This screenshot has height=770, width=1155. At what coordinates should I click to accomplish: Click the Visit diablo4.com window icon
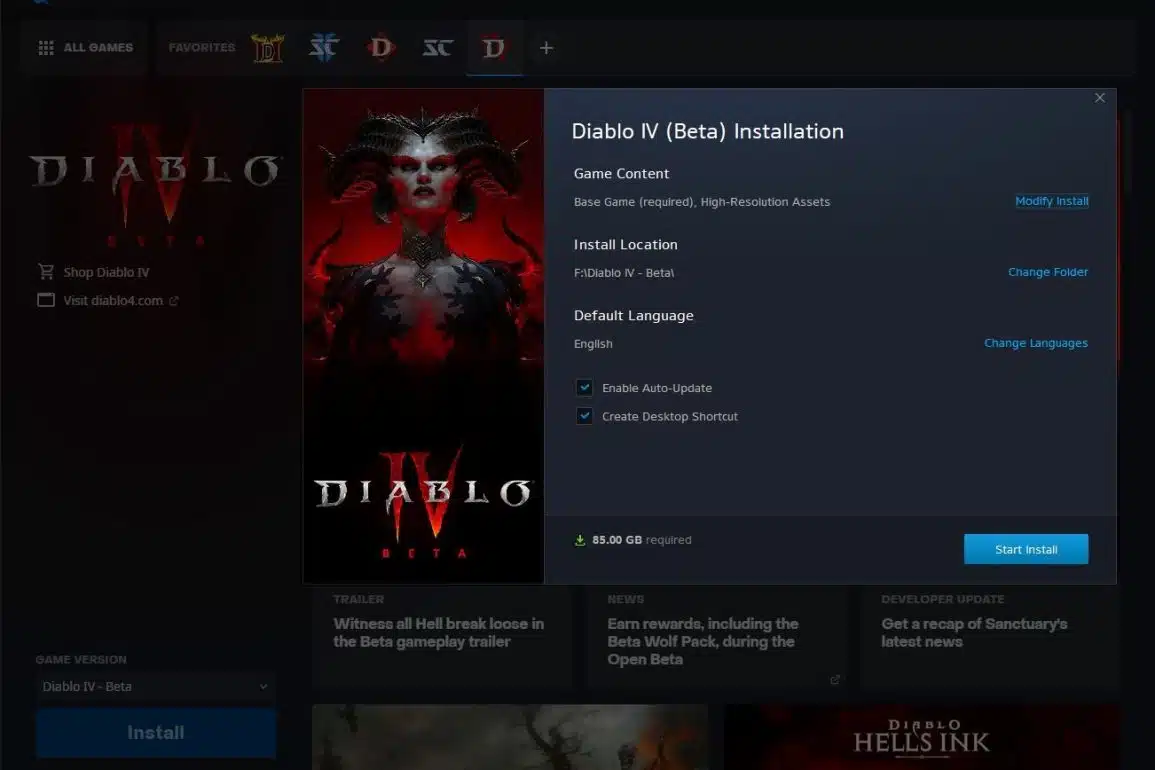[46, 300]
